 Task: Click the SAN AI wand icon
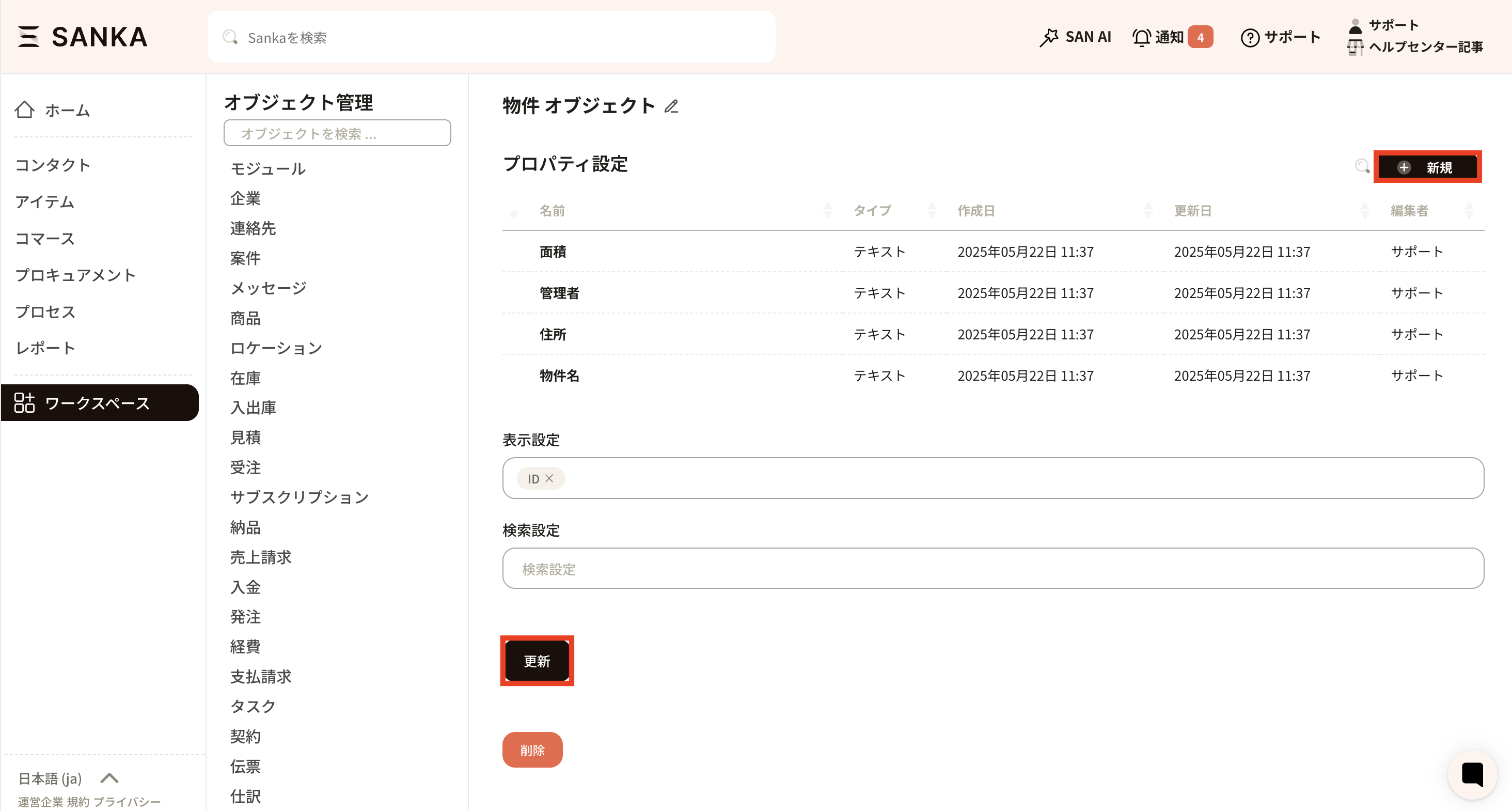pyautogui.click(x=1048, y=37)
